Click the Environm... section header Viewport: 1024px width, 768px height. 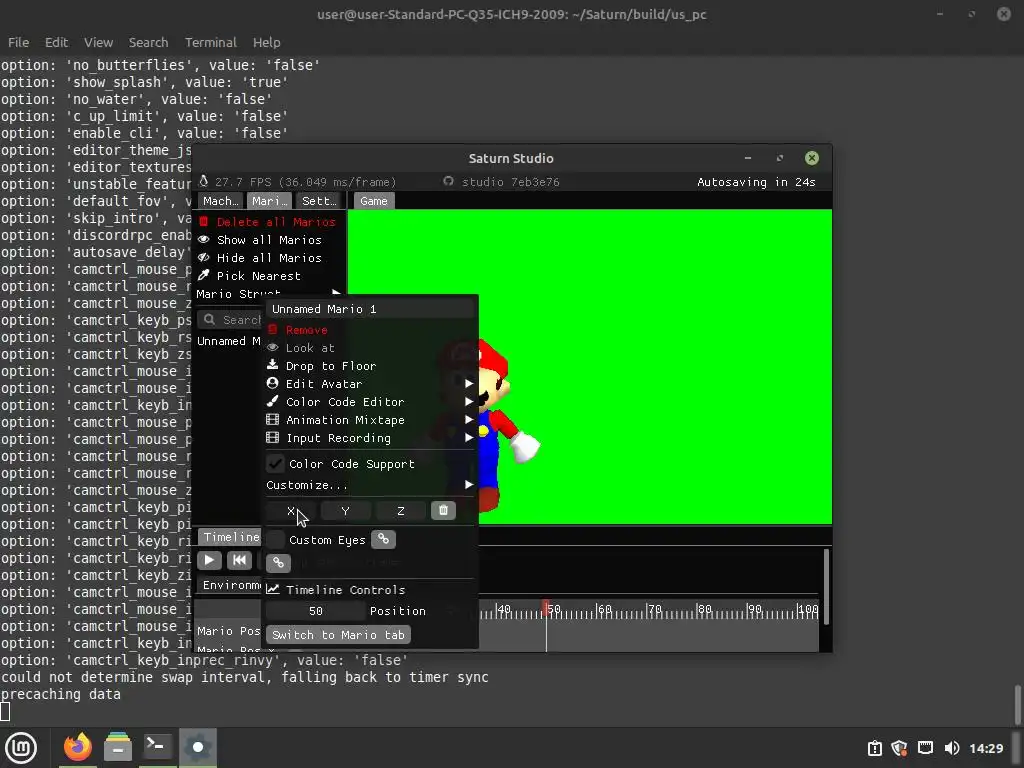click(x=230, y=584)
